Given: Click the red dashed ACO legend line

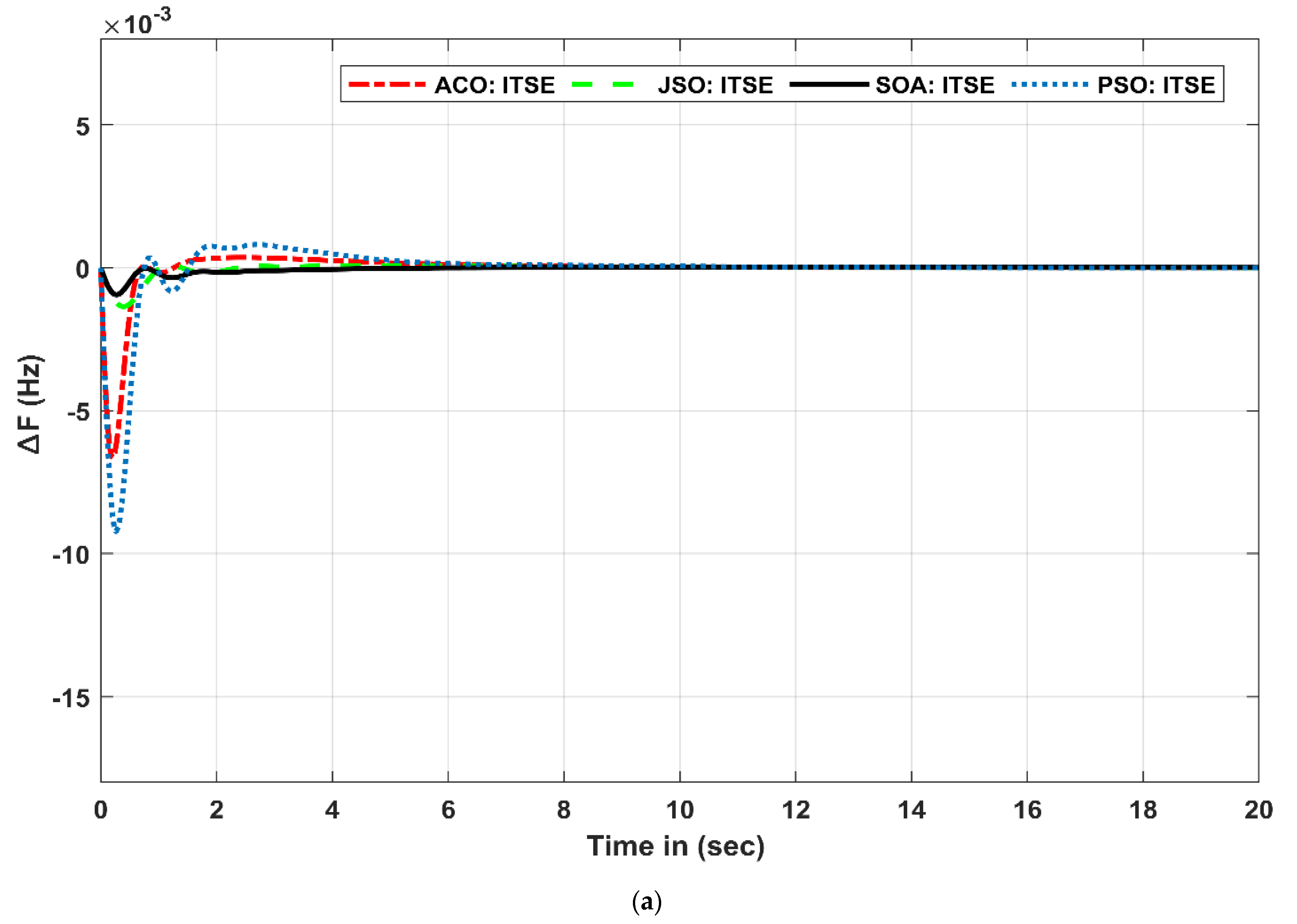Looking at the screenshot, I should pyautogui.click(x=387, y=85).
